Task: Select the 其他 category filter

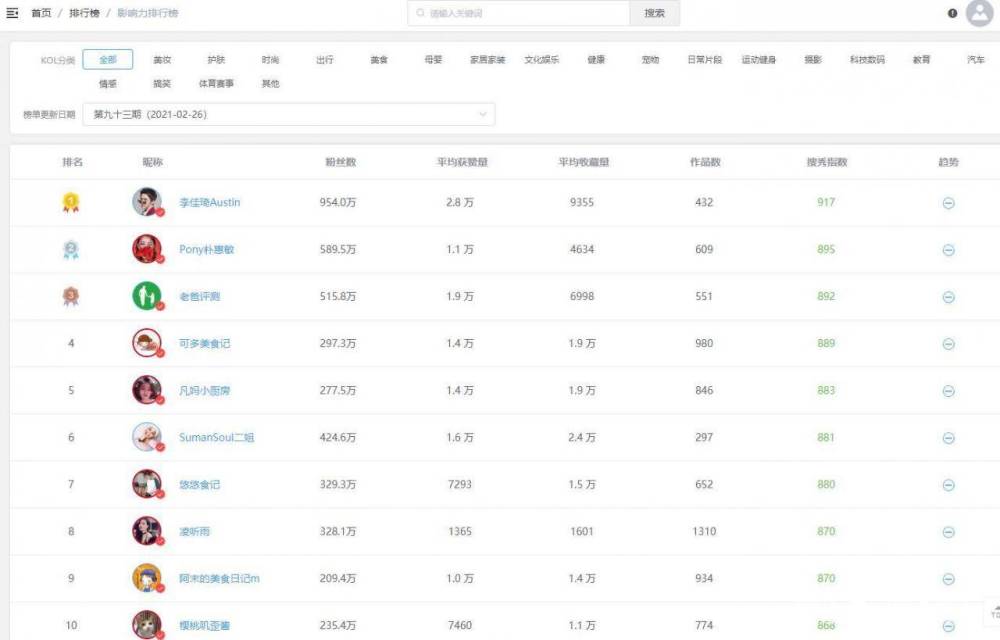Action: coord(270,84)
